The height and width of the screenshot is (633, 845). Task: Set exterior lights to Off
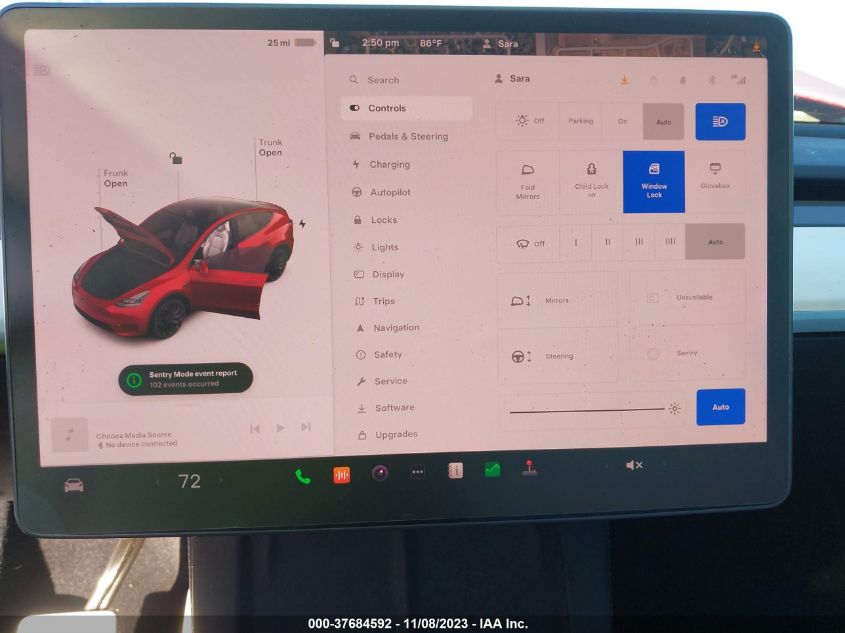click(x=529, y=121)
